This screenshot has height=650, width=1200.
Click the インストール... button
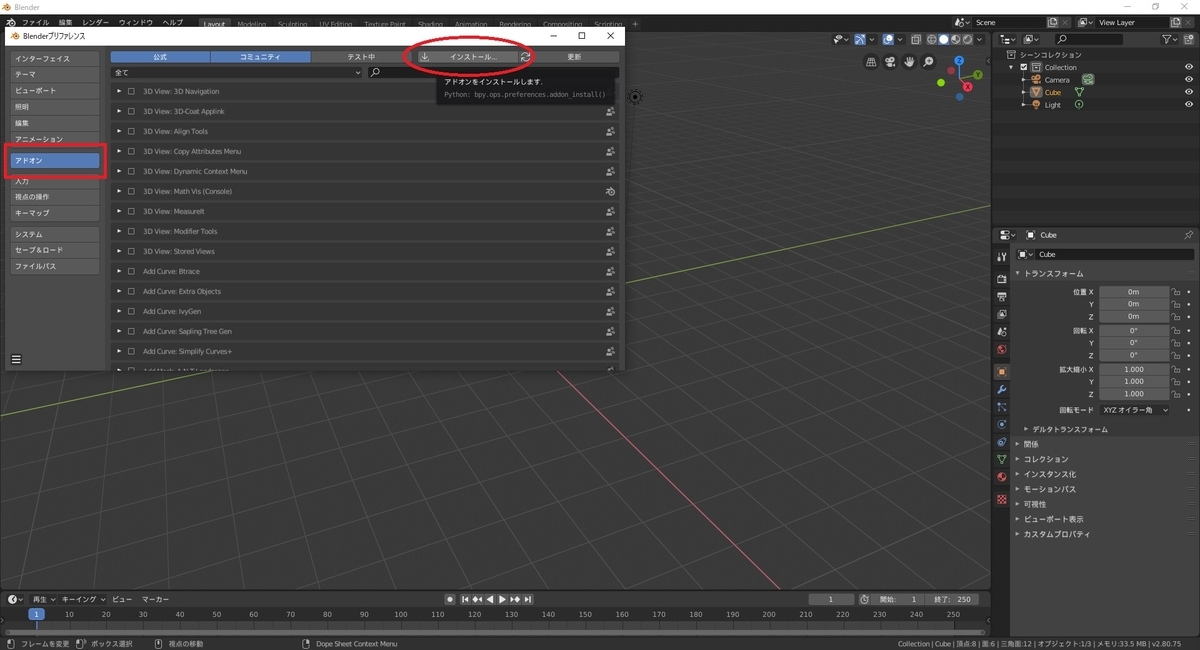click(467, 57)
